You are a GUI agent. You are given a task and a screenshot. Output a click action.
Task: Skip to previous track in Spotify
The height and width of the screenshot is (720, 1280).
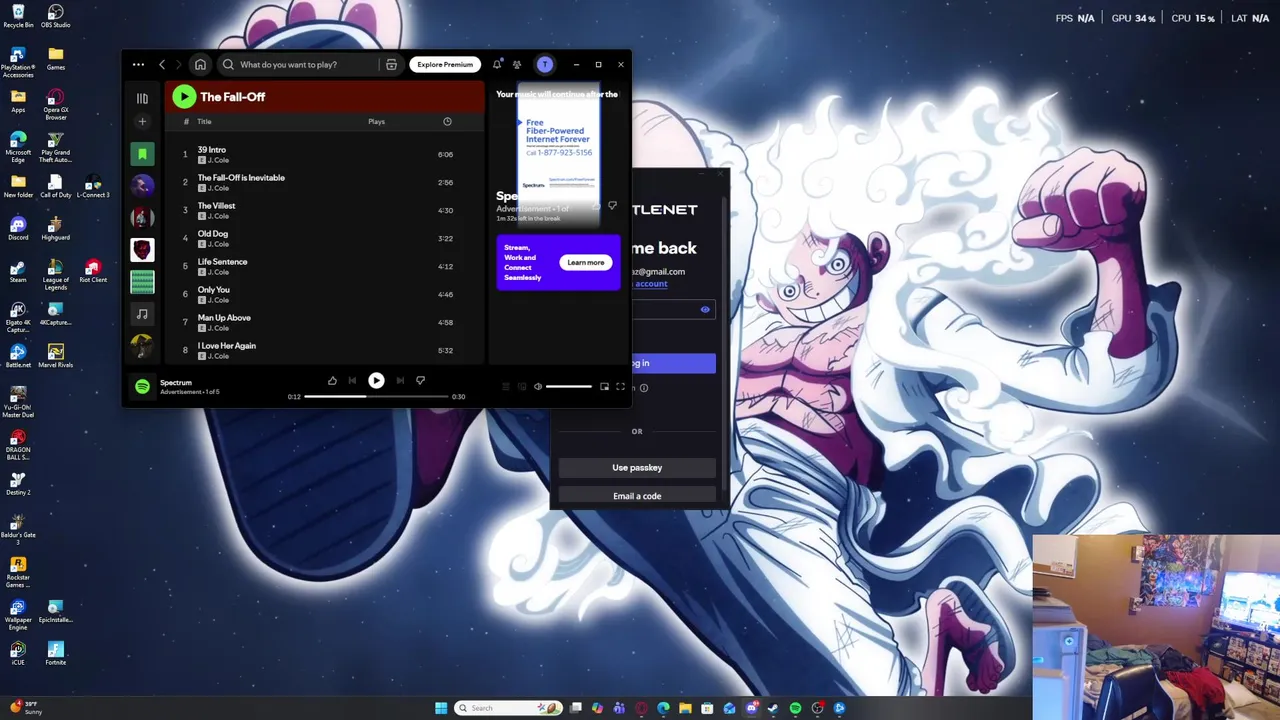(352, 380)
